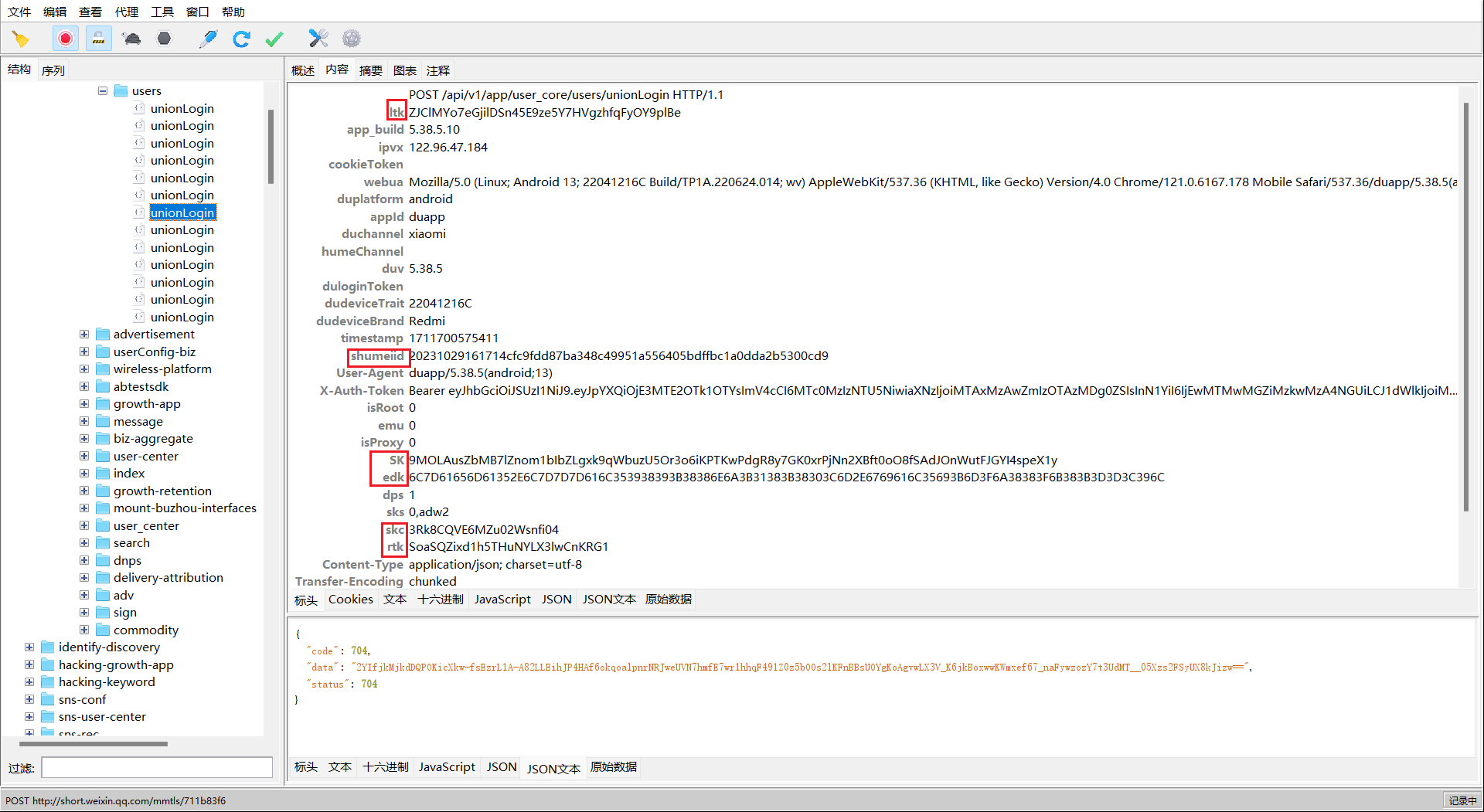The image size is (1484, 812).
Task: Select the response JSON tab
Action: (x=502, y=767)
